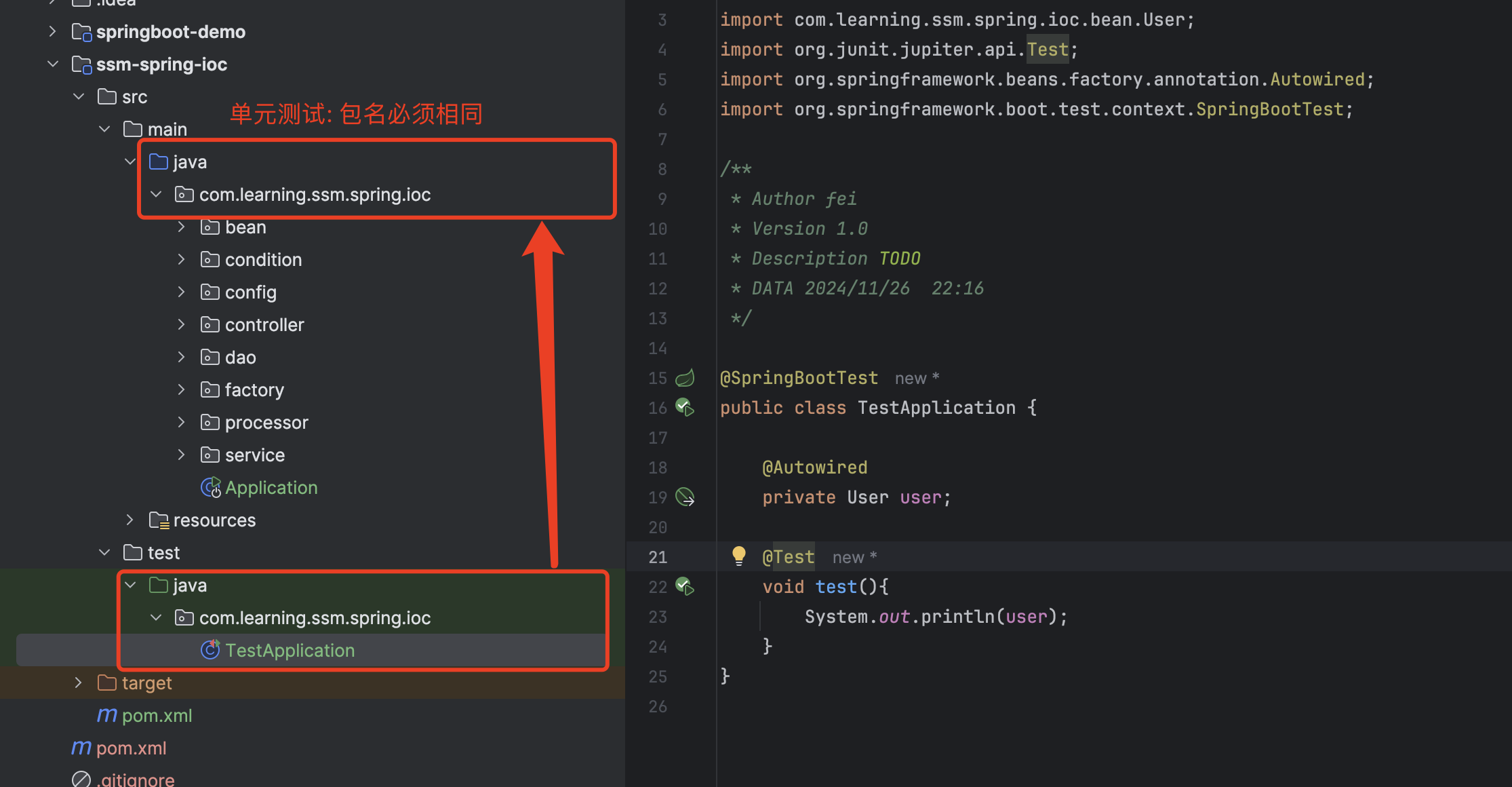
Task: Click the processor package icon
Action: [210, 423]
